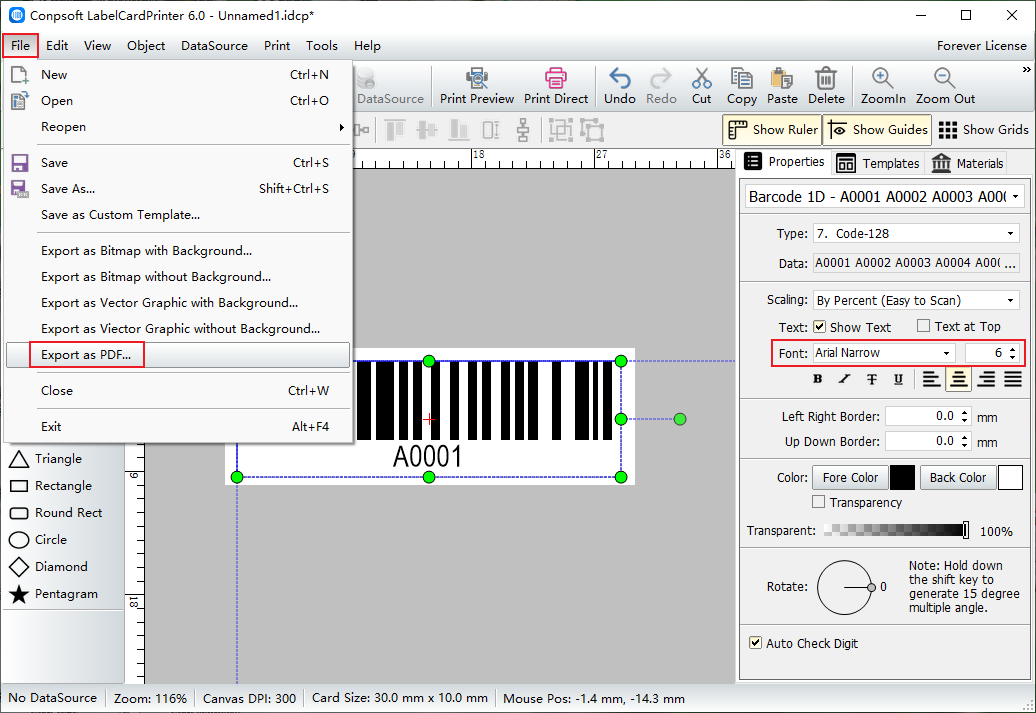Viewport: 1036px width, 713px height.
Task: Open the Scaling mode dropdown
Action: (1010, 300)
